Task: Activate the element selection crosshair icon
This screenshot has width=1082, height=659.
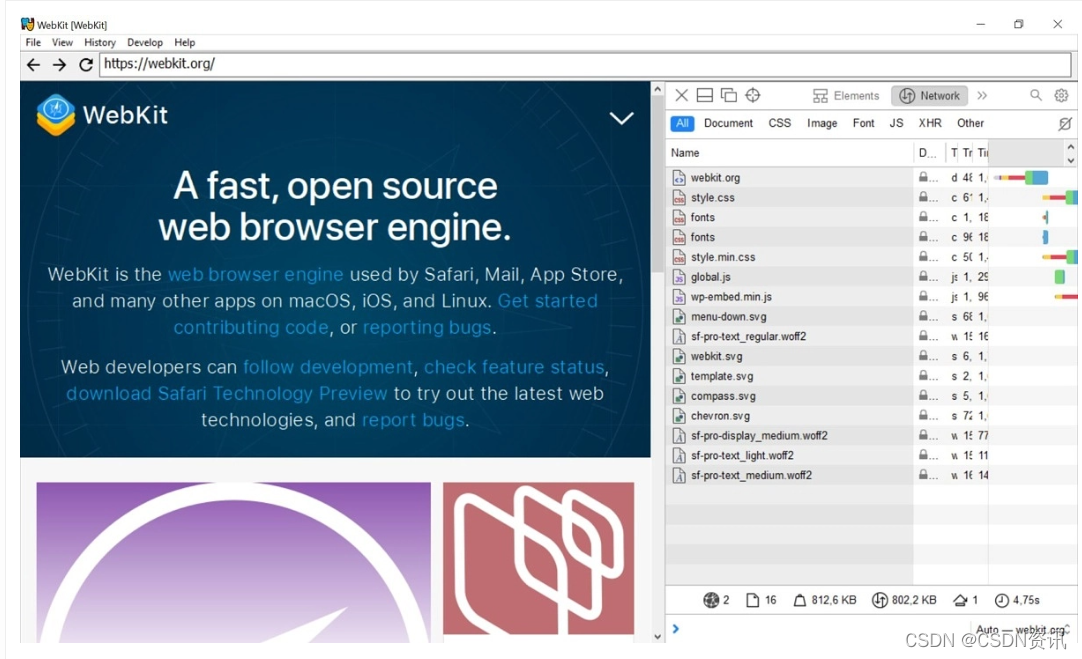Action: pyautogui.click(x=753, y=95)
